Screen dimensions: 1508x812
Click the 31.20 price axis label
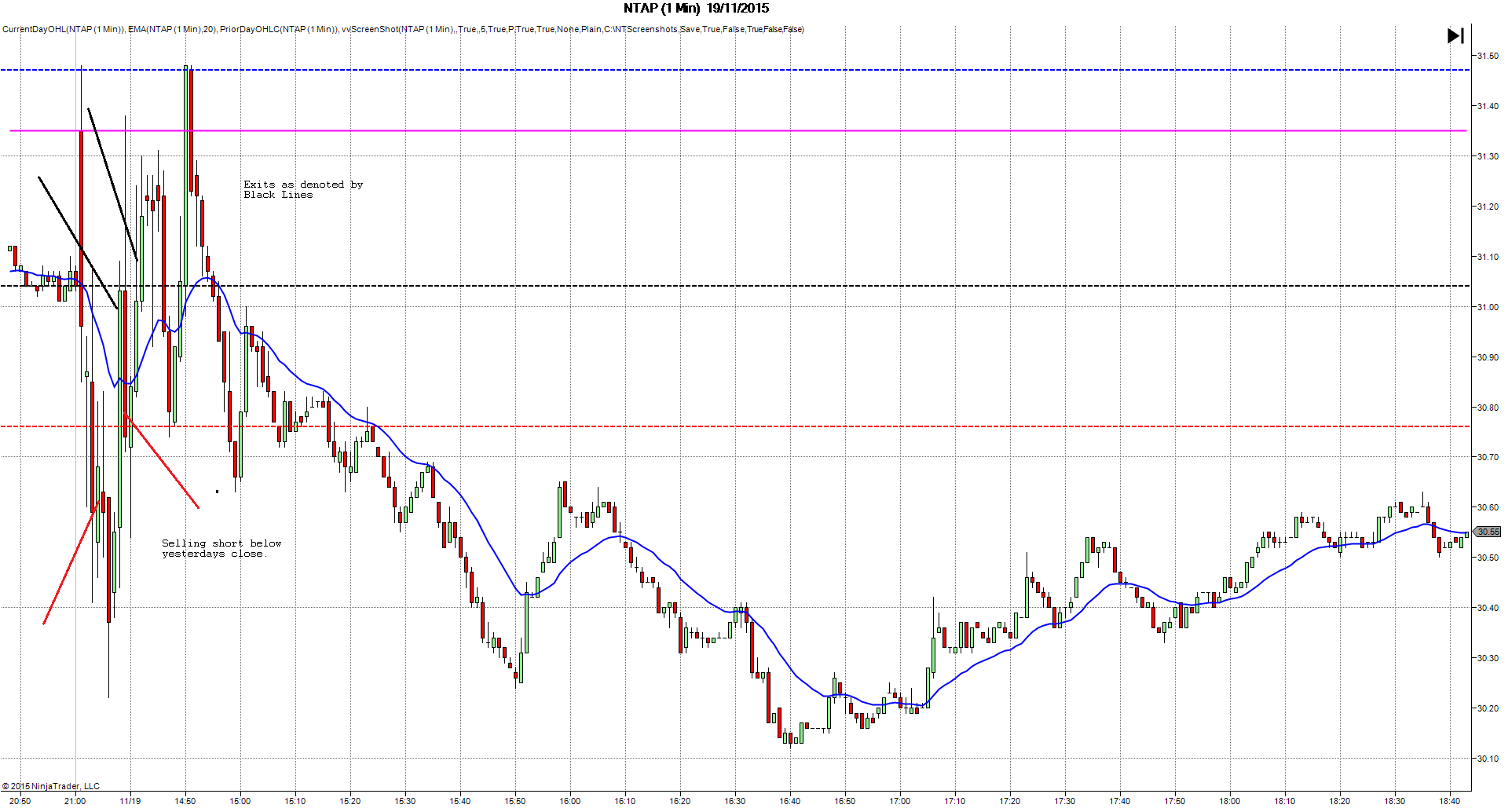click(x=1488, y=207)
